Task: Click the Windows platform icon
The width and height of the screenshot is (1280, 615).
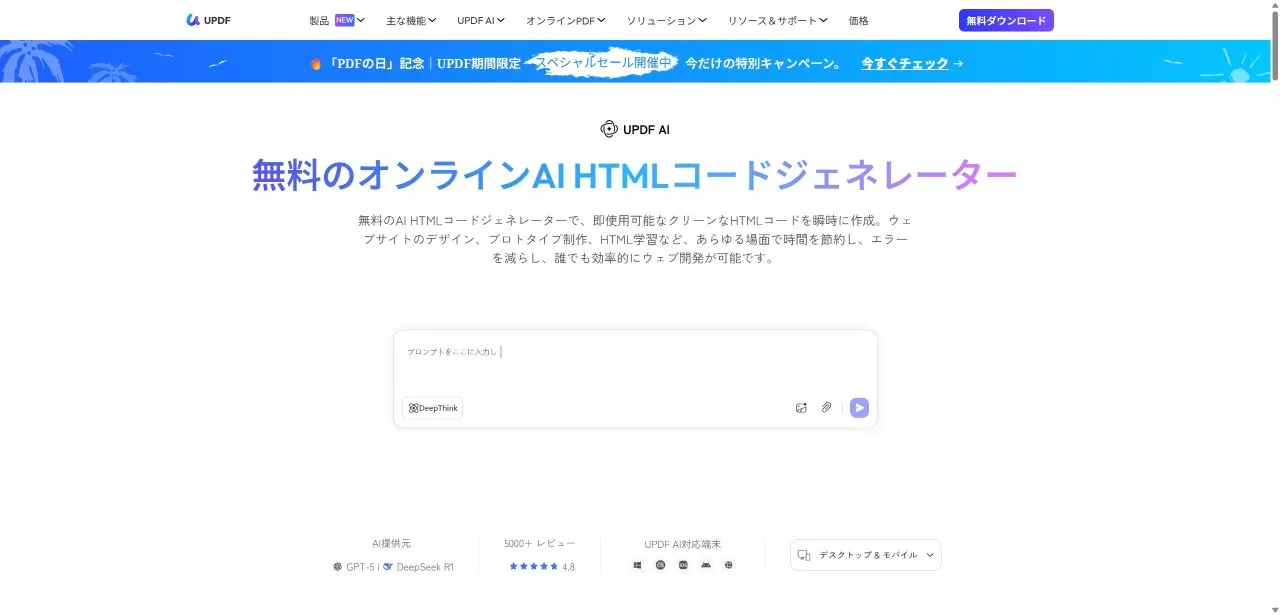Action: (637, 565)
